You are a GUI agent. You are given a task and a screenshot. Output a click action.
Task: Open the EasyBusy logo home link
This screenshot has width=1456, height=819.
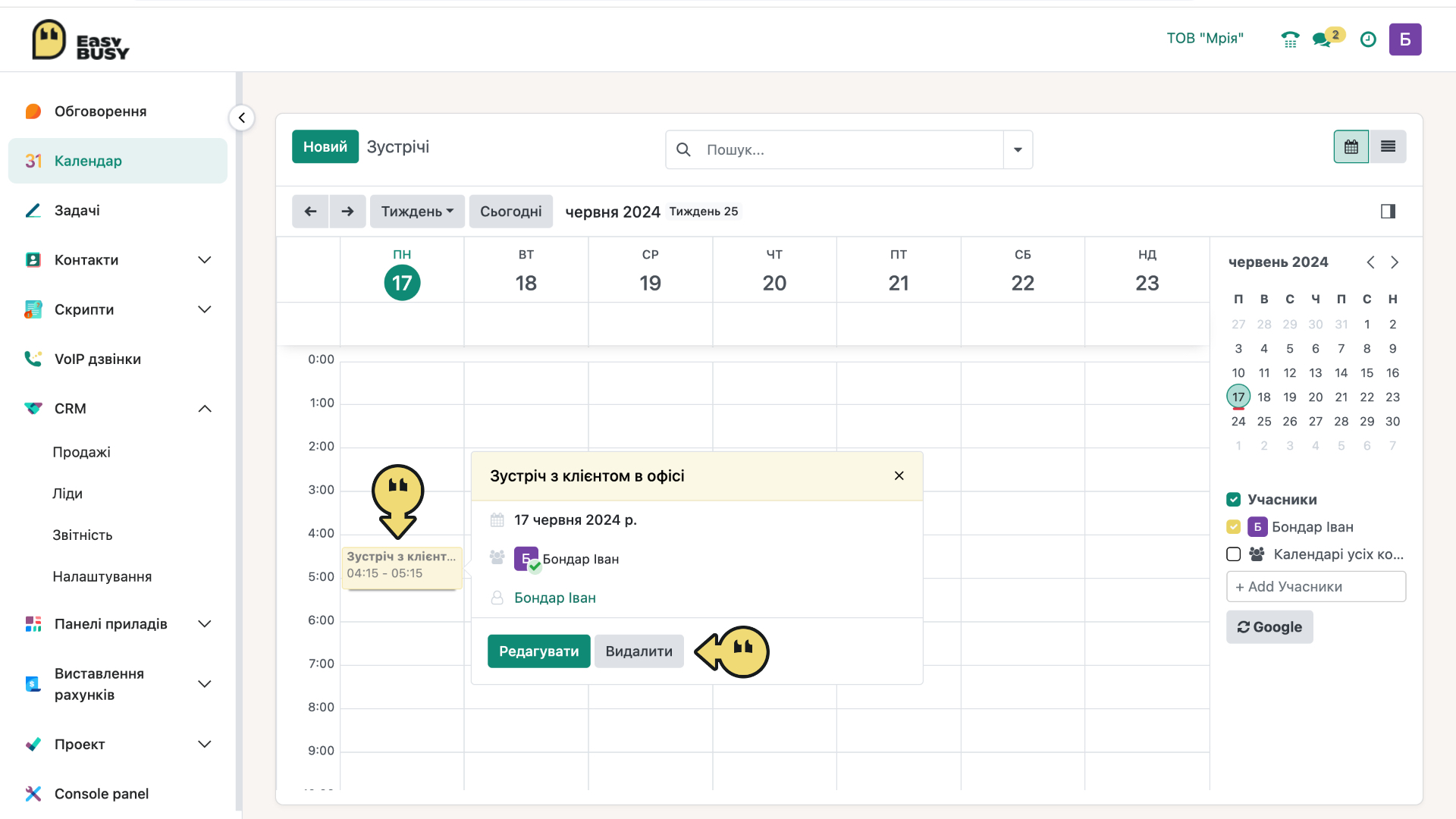80,39
